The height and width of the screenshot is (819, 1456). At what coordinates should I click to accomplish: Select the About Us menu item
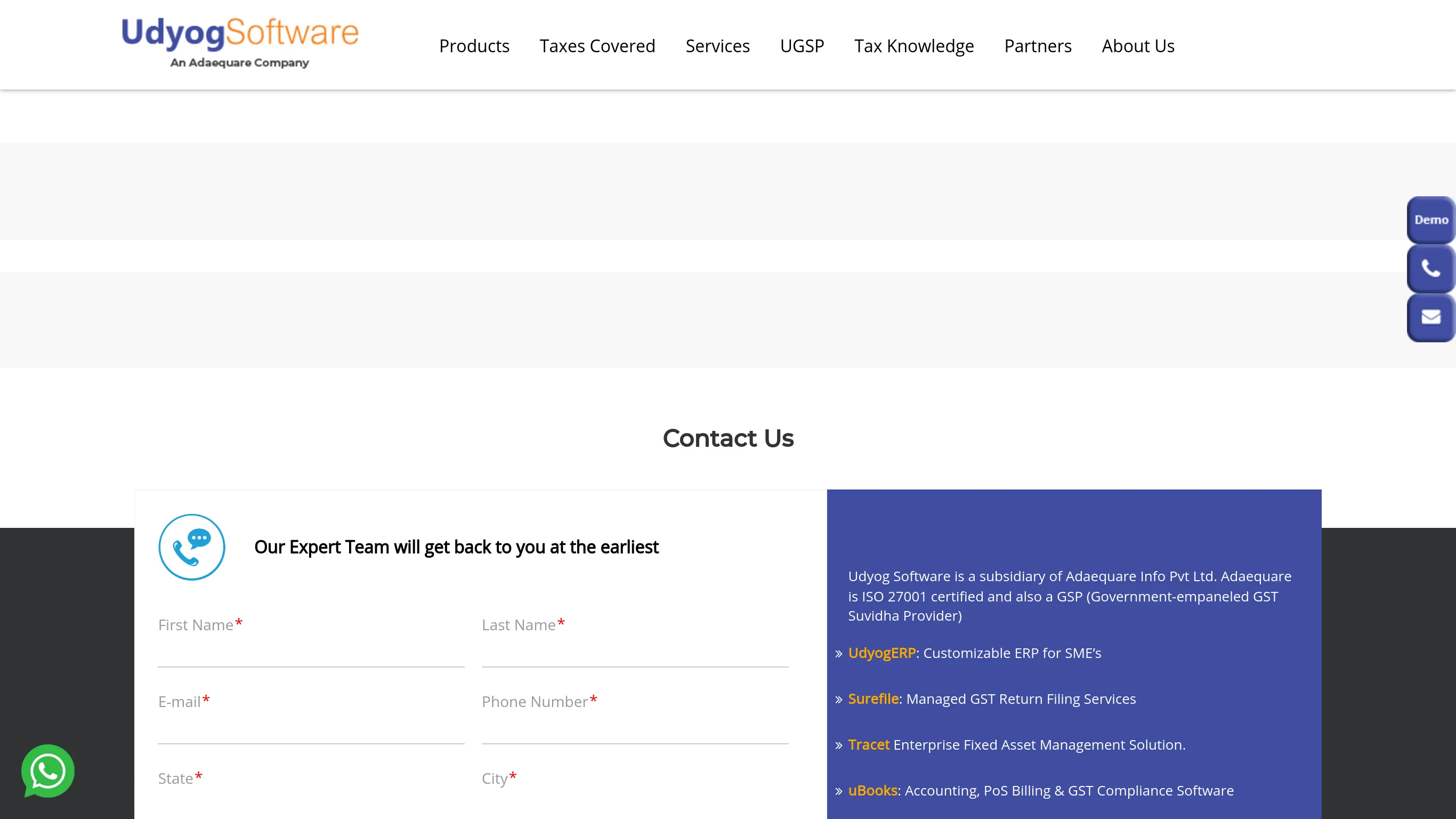1138,45
